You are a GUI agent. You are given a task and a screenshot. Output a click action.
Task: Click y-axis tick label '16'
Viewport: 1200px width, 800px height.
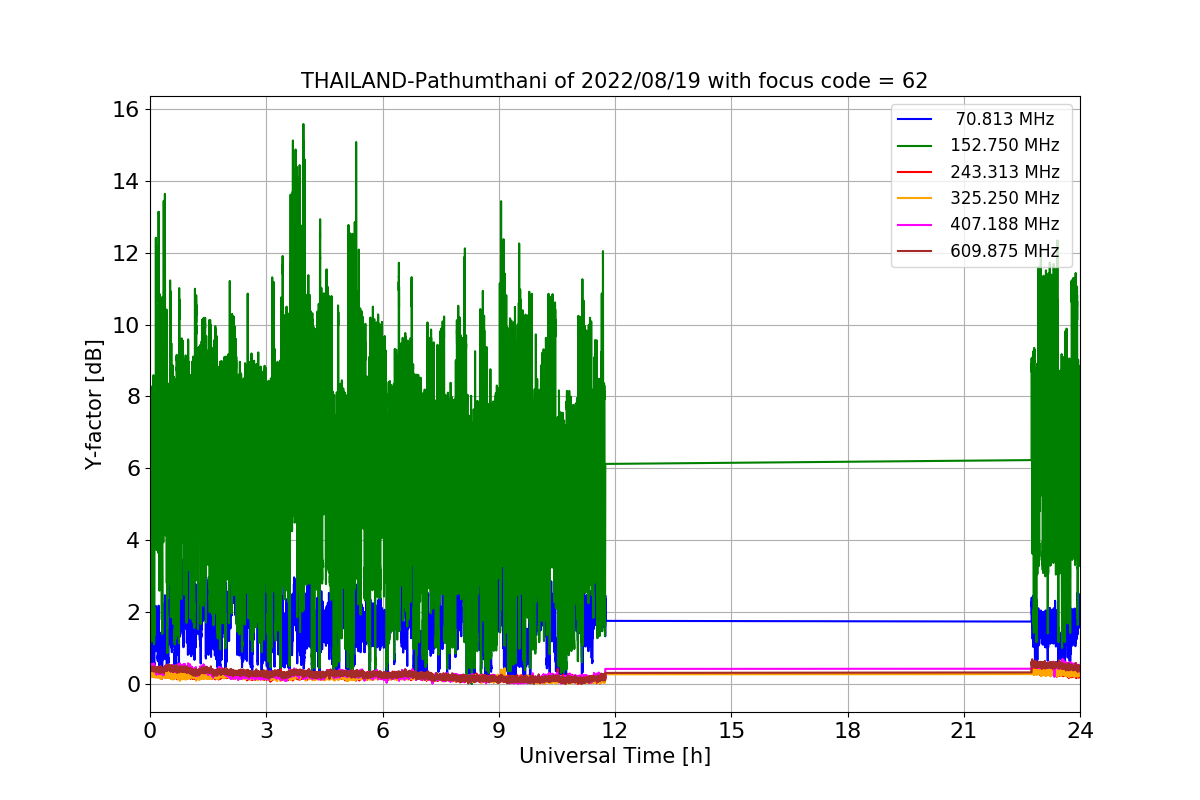(128, 109)
